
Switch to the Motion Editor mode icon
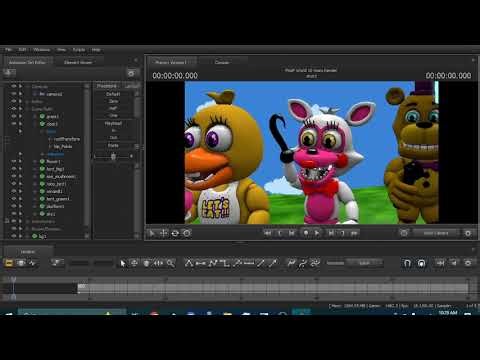(21, 263)
